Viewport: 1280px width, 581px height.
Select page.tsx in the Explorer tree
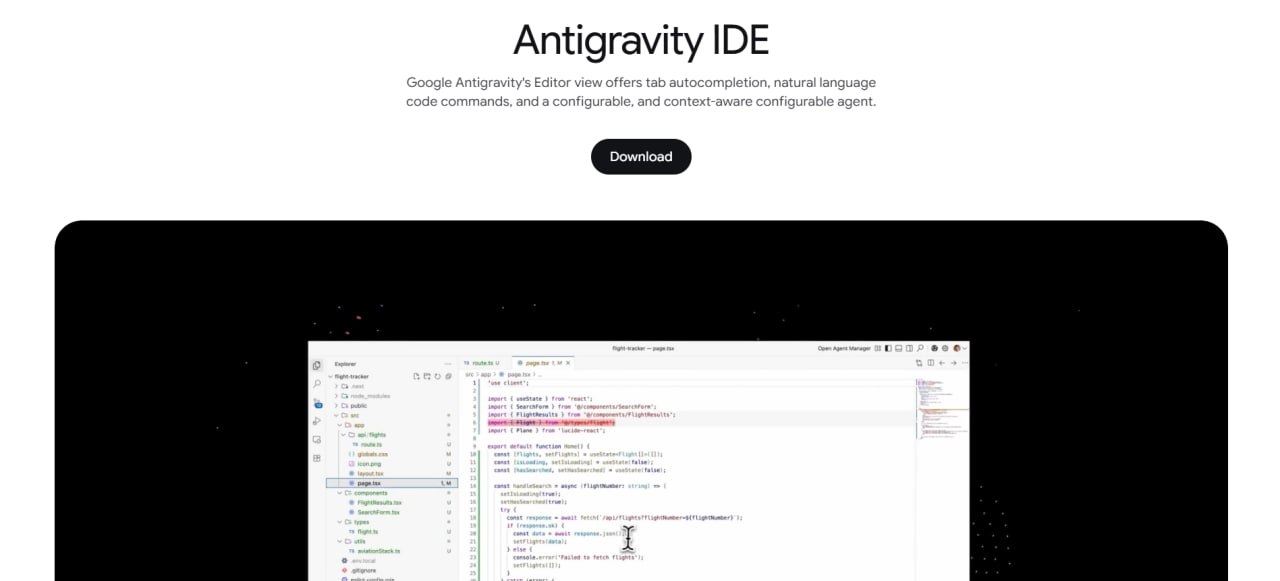392,483
